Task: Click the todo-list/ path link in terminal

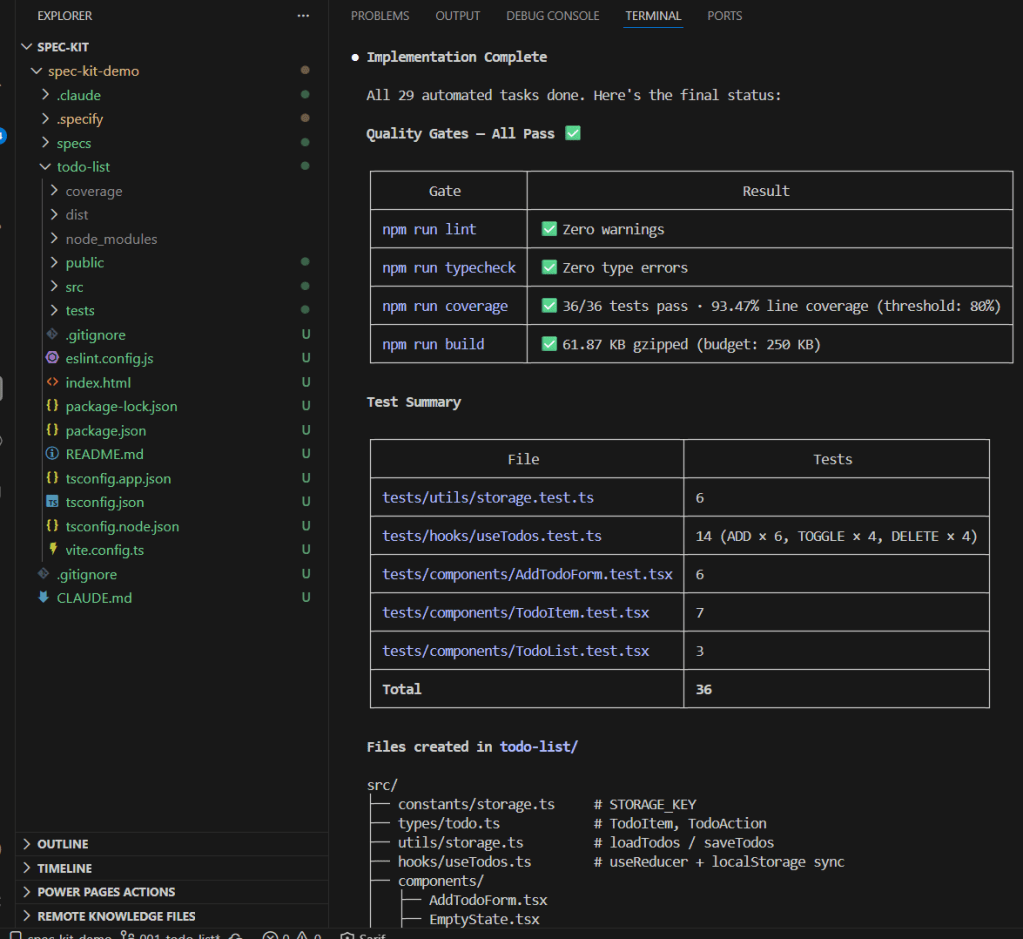Action: pyautogui.click(x=538, y=746)
